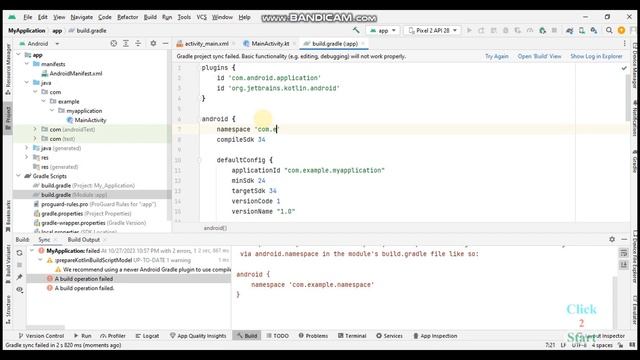
Task: Toggle the Structure side tool window
Action: click(x=8, y=310)
